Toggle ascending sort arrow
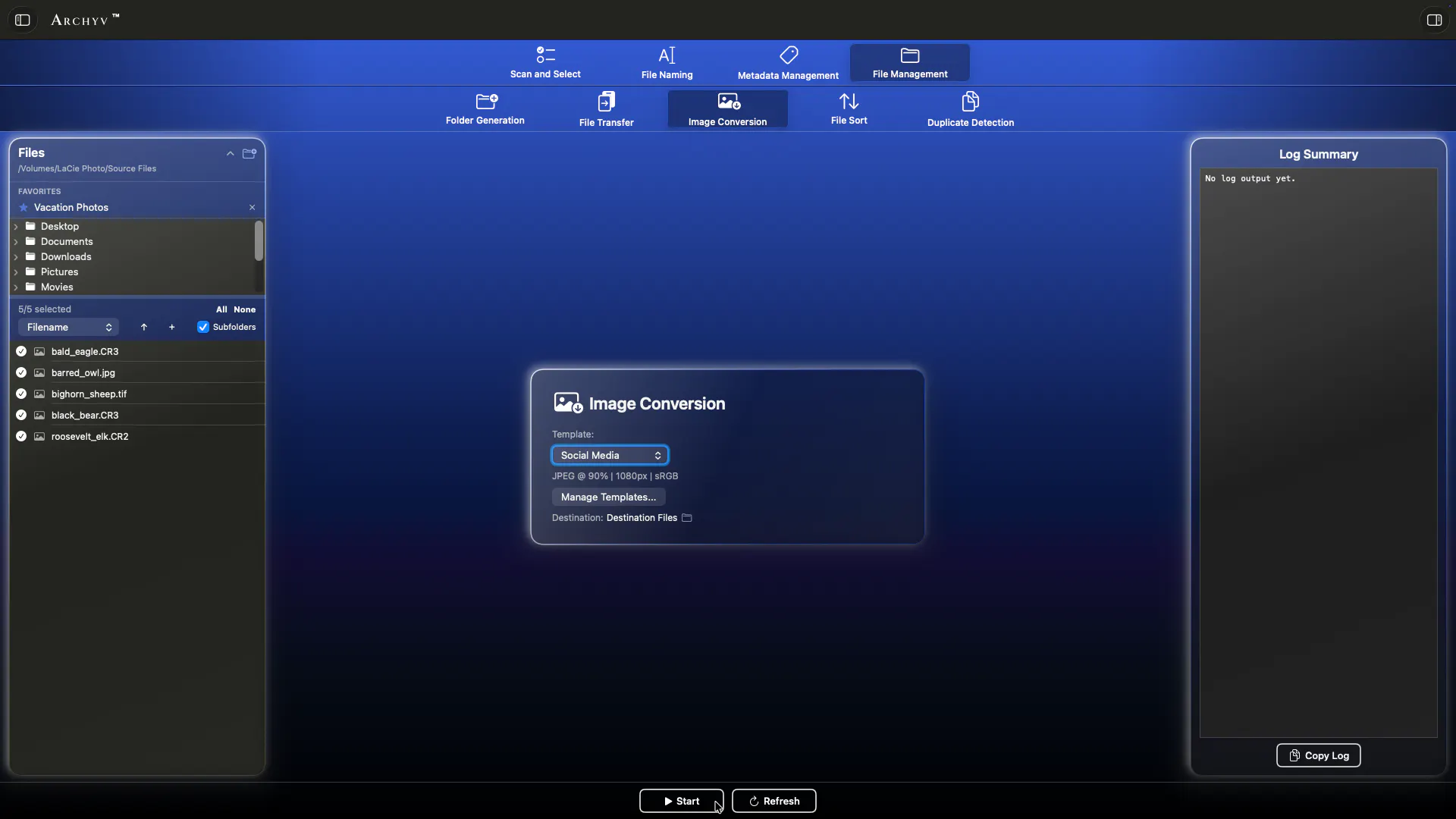Viewport: 1456px width, 819px height. click(x=144, y=328)
